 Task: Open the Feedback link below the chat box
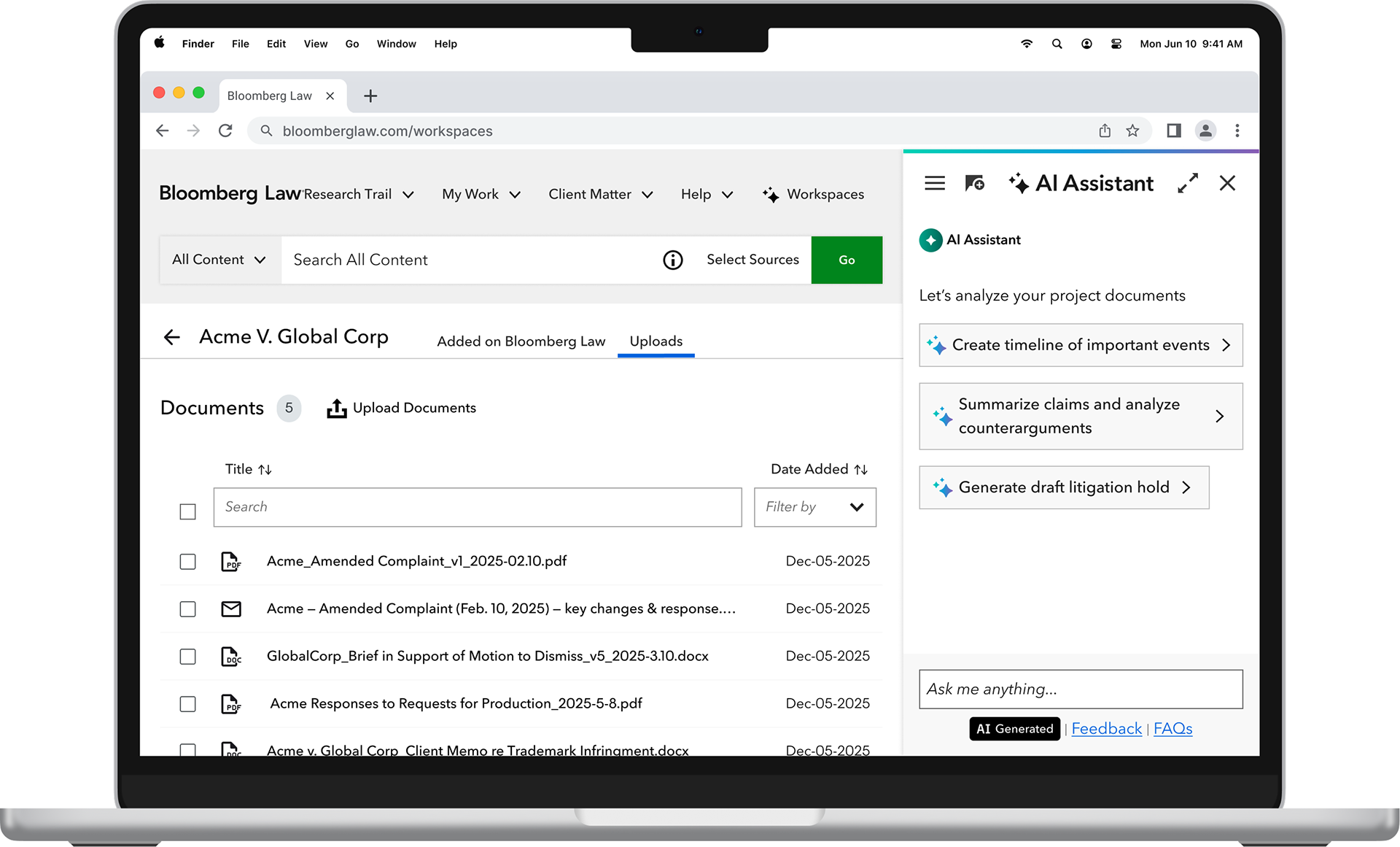point(1106,728)
